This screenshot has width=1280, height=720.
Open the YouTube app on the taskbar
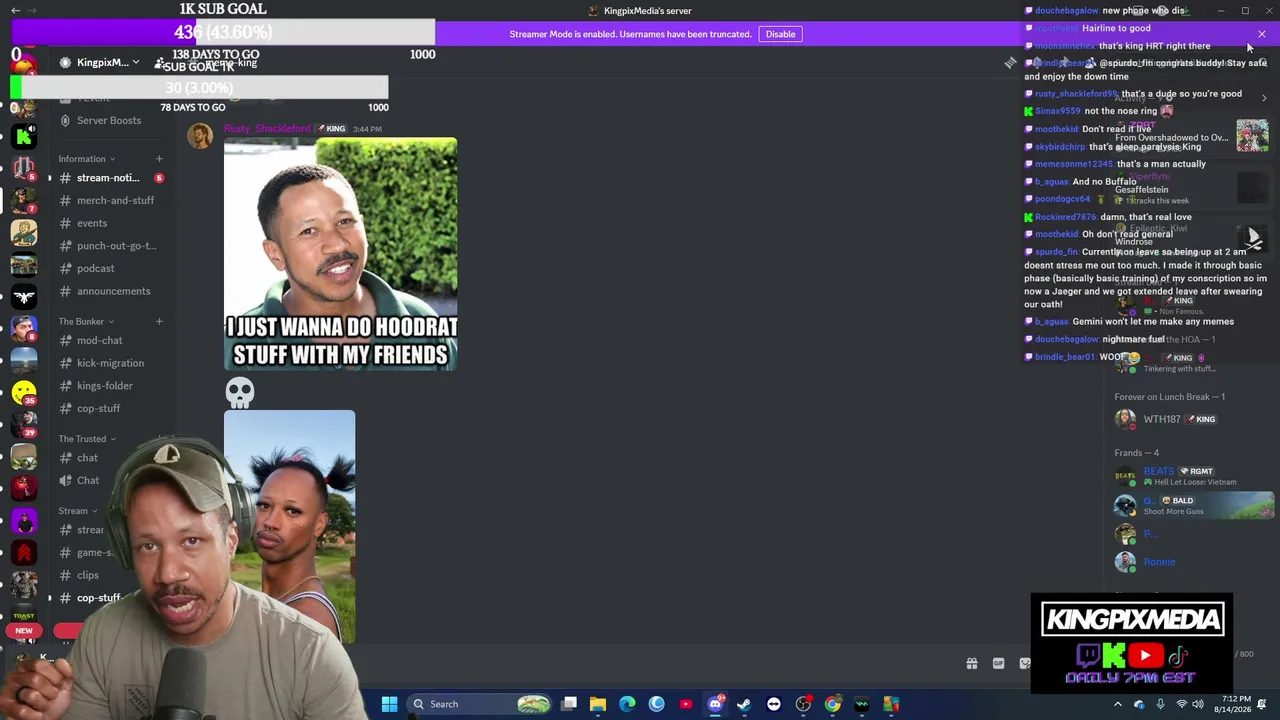pyautogui.click(x=686, y=704)
